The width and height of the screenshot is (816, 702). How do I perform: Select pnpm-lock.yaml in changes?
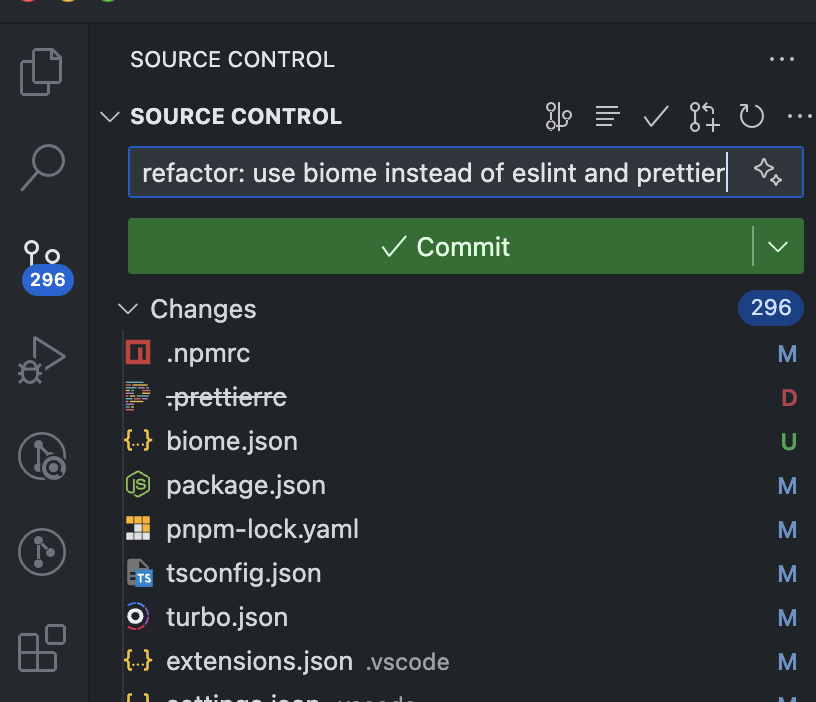click(x=262, y=529)
